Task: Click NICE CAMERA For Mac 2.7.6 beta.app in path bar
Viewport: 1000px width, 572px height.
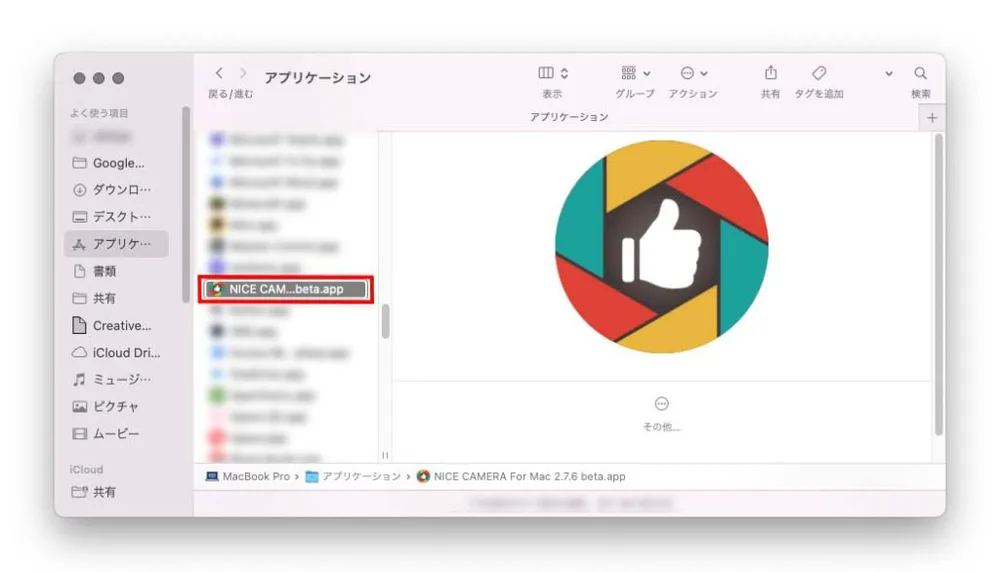Action: tap(521, 476)
